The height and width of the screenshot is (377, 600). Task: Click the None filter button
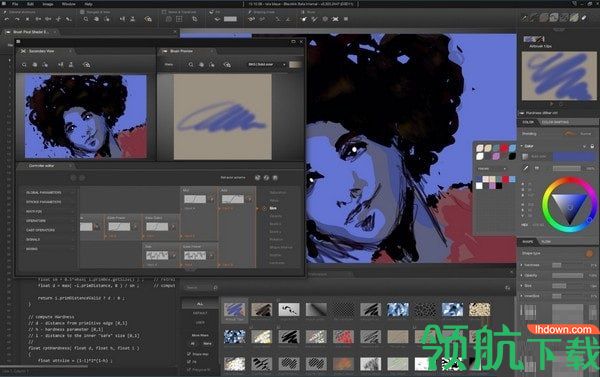[x=207, y=344]
